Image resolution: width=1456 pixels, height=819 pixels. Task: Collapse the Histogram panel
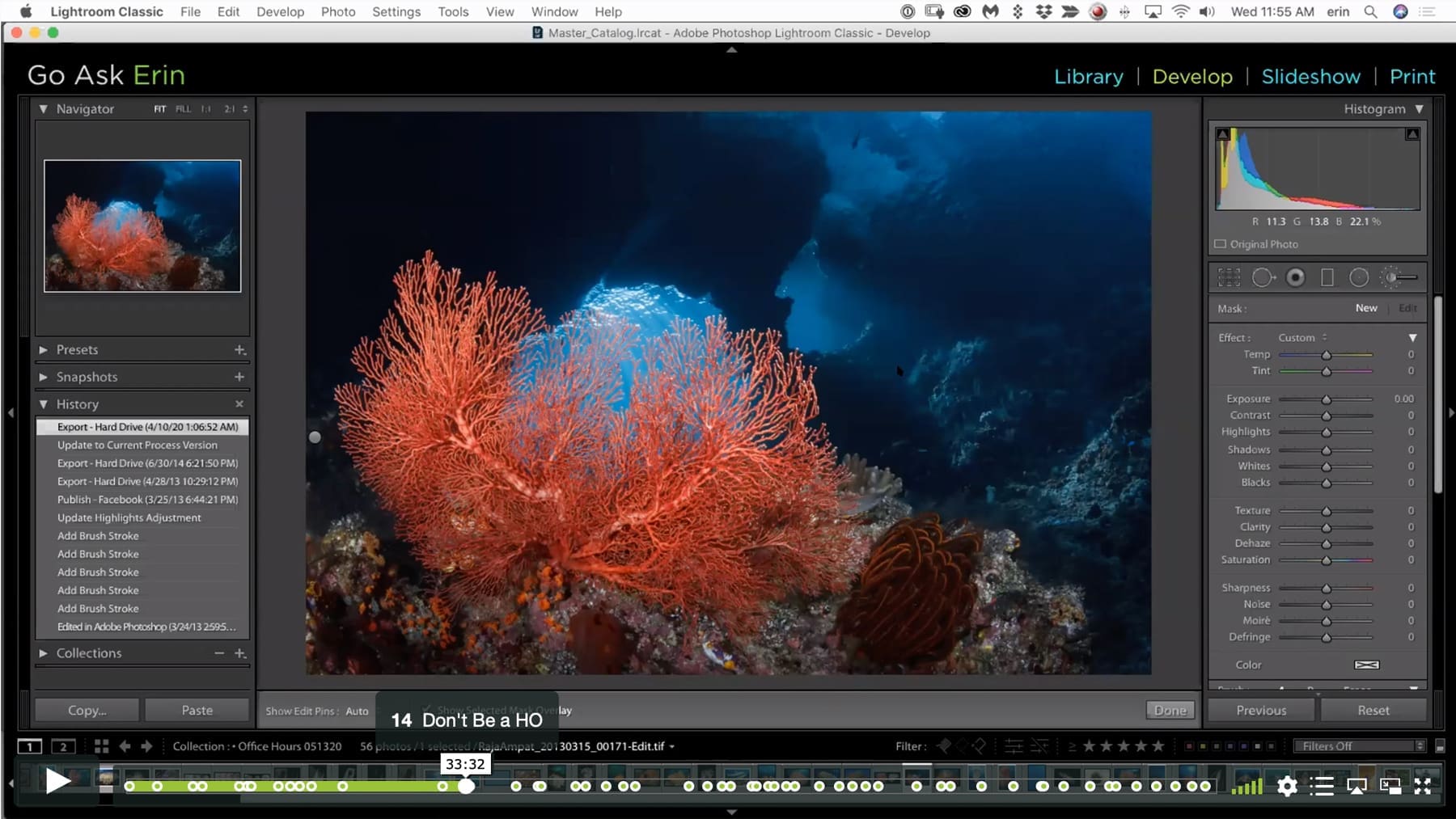[x=1420, y=108]
